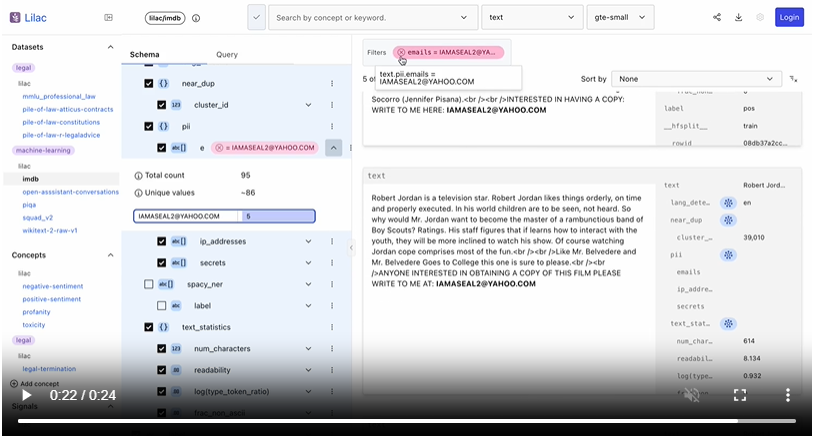
Task: Collapse the left sidebar panel icon
Action: [108, 17]
